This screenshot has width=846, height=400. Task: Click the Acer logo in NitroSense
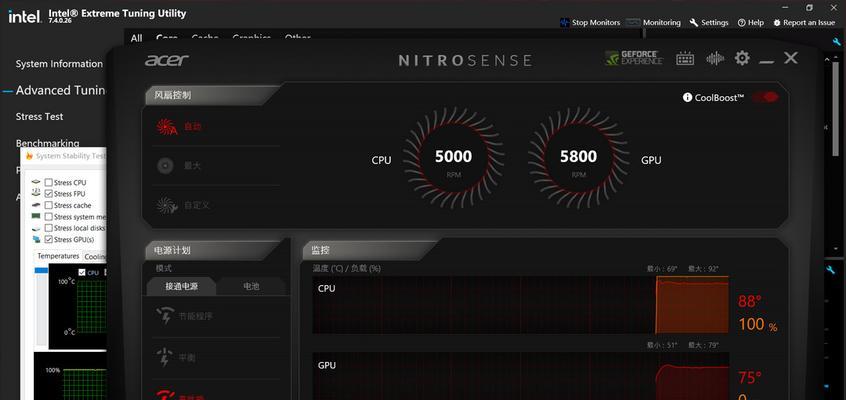point(167,60)
